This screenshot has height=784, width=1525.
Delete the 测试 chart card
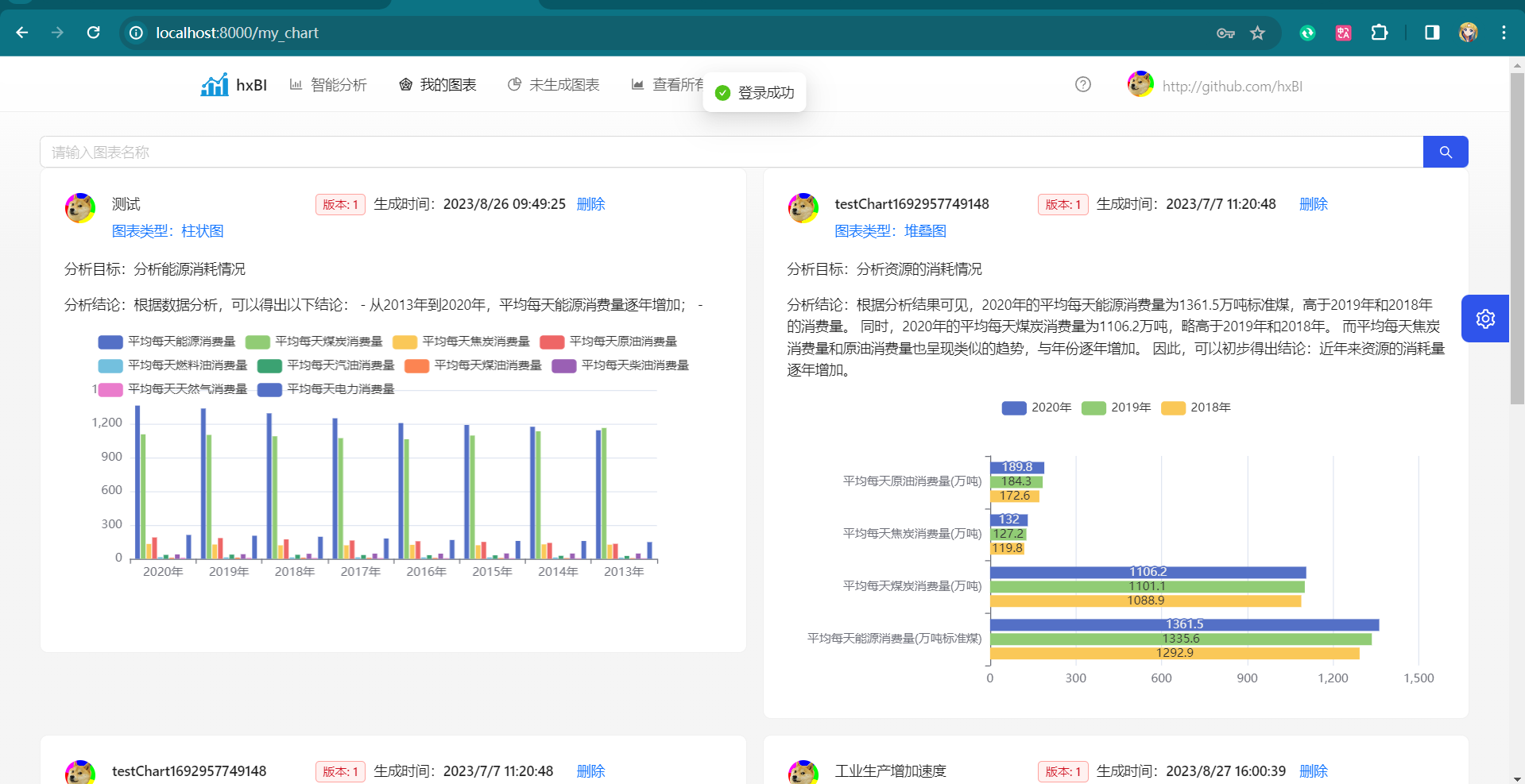click(590, 204)
